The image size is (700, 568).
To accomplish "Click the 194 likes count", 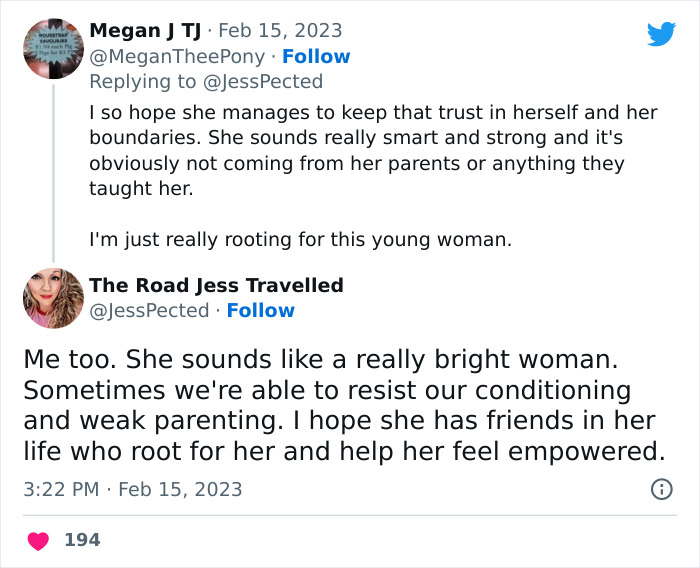I will (82, 540).
